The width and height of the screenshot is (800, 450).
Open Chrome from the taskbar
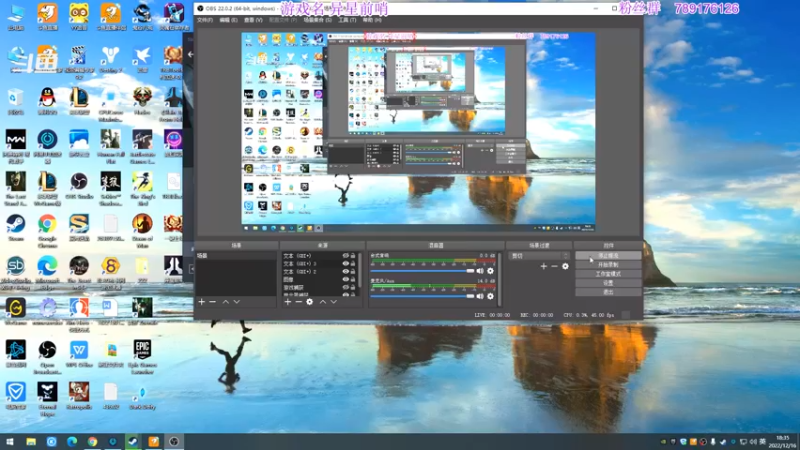click(x=92, y=442)
